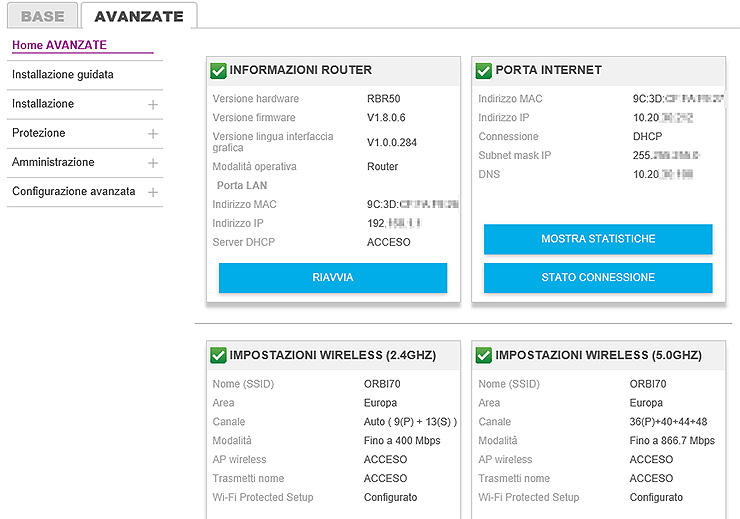Viewport: 740px width, 519px height.
Task: Click Protezione sidebar menu label
Action: 39,133
